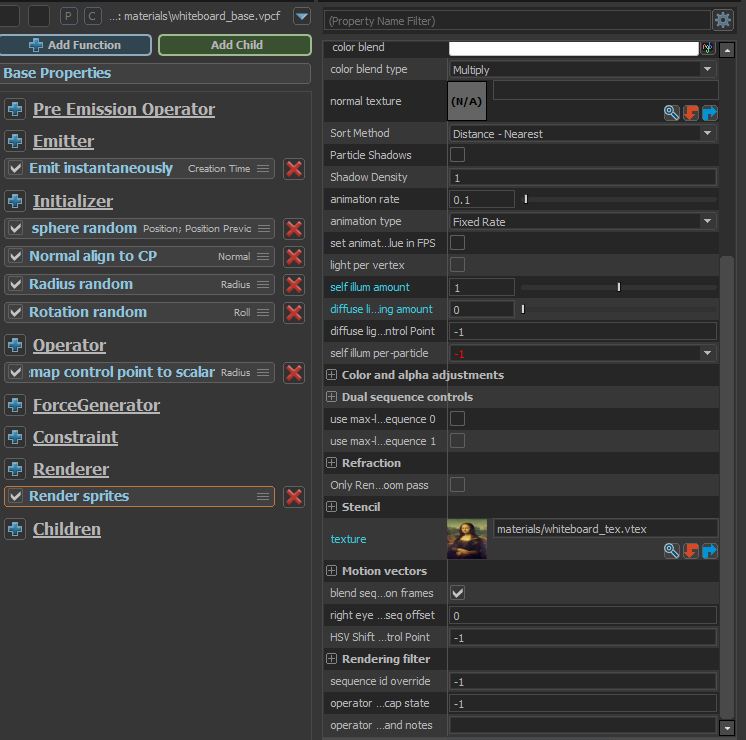Open animation type dropdown

tap(583, 221)
